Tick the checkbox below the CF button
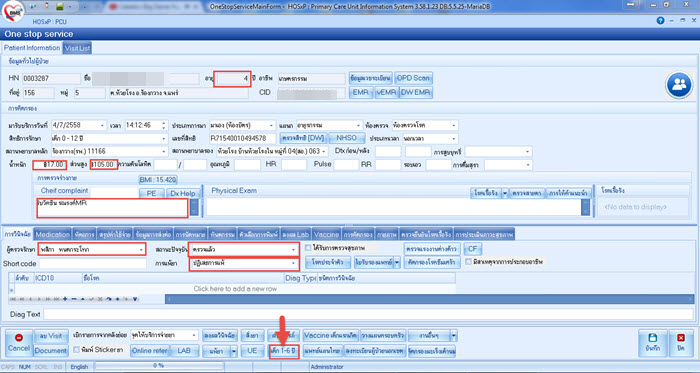 [x=468, y=261]
